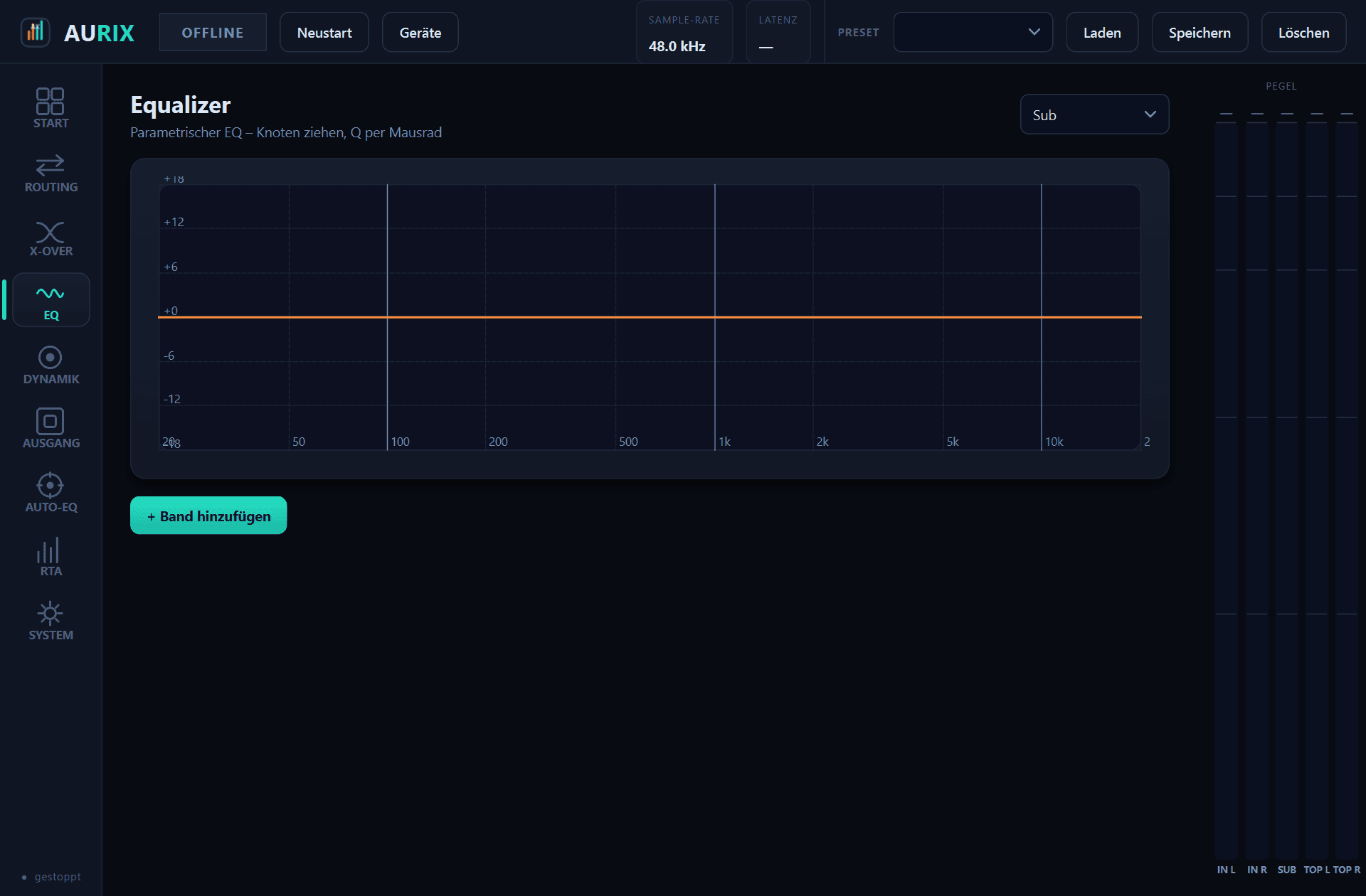Go to the X-OVER crossover icon
This screenshot has width=1366, height=896.
[51, 232]
